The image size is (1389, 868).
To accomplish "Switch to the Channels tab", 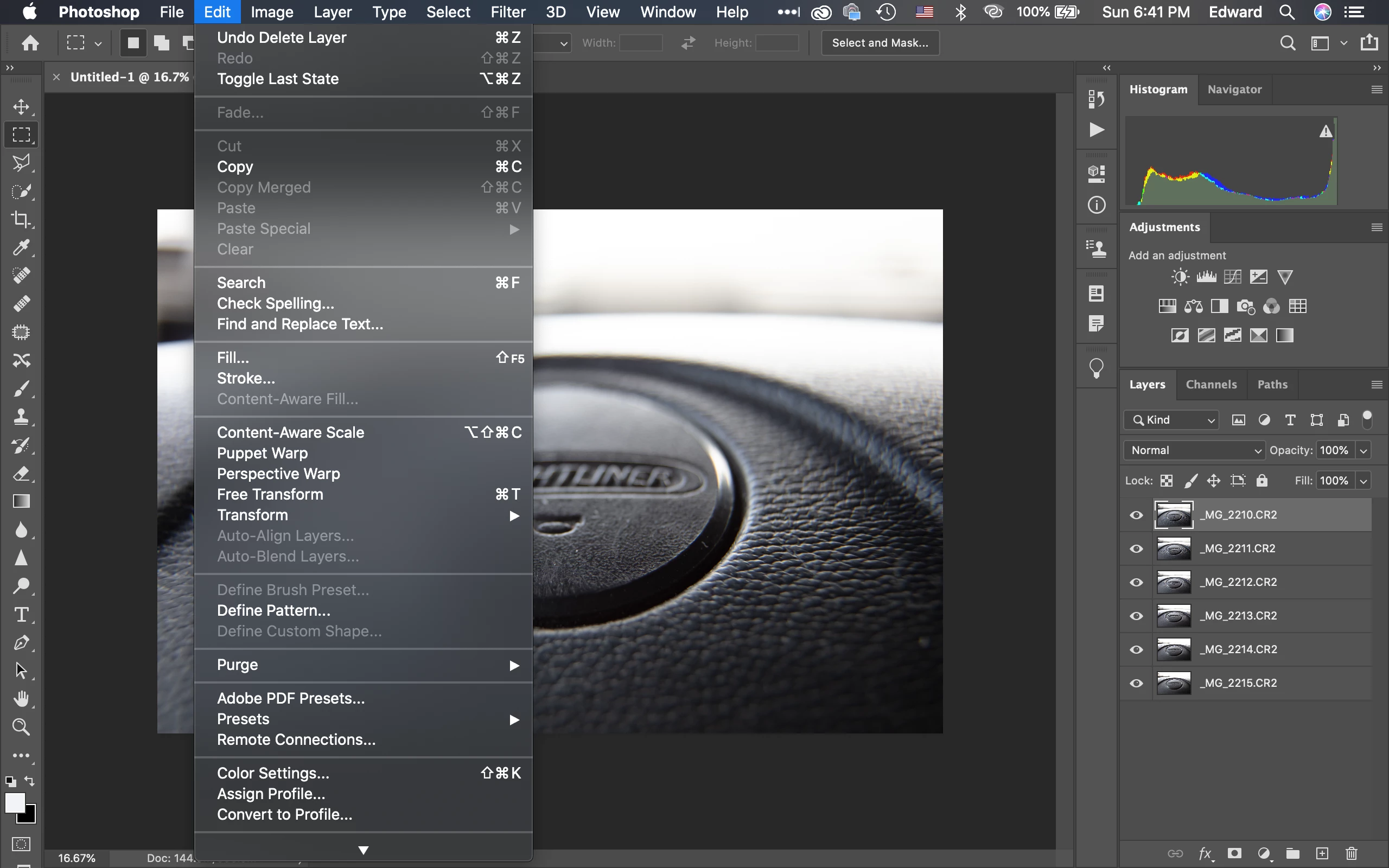I will [x=1211, y=385].
